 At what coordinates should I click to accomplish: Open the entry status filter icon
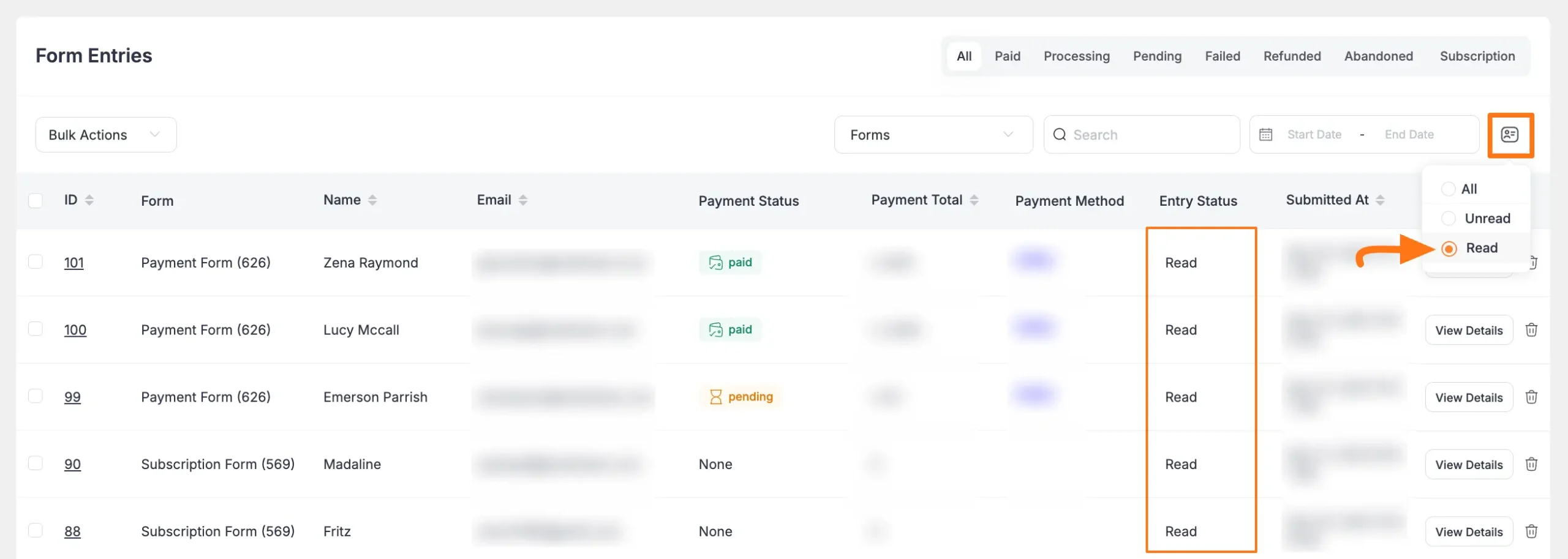[x=1510, y=135]
